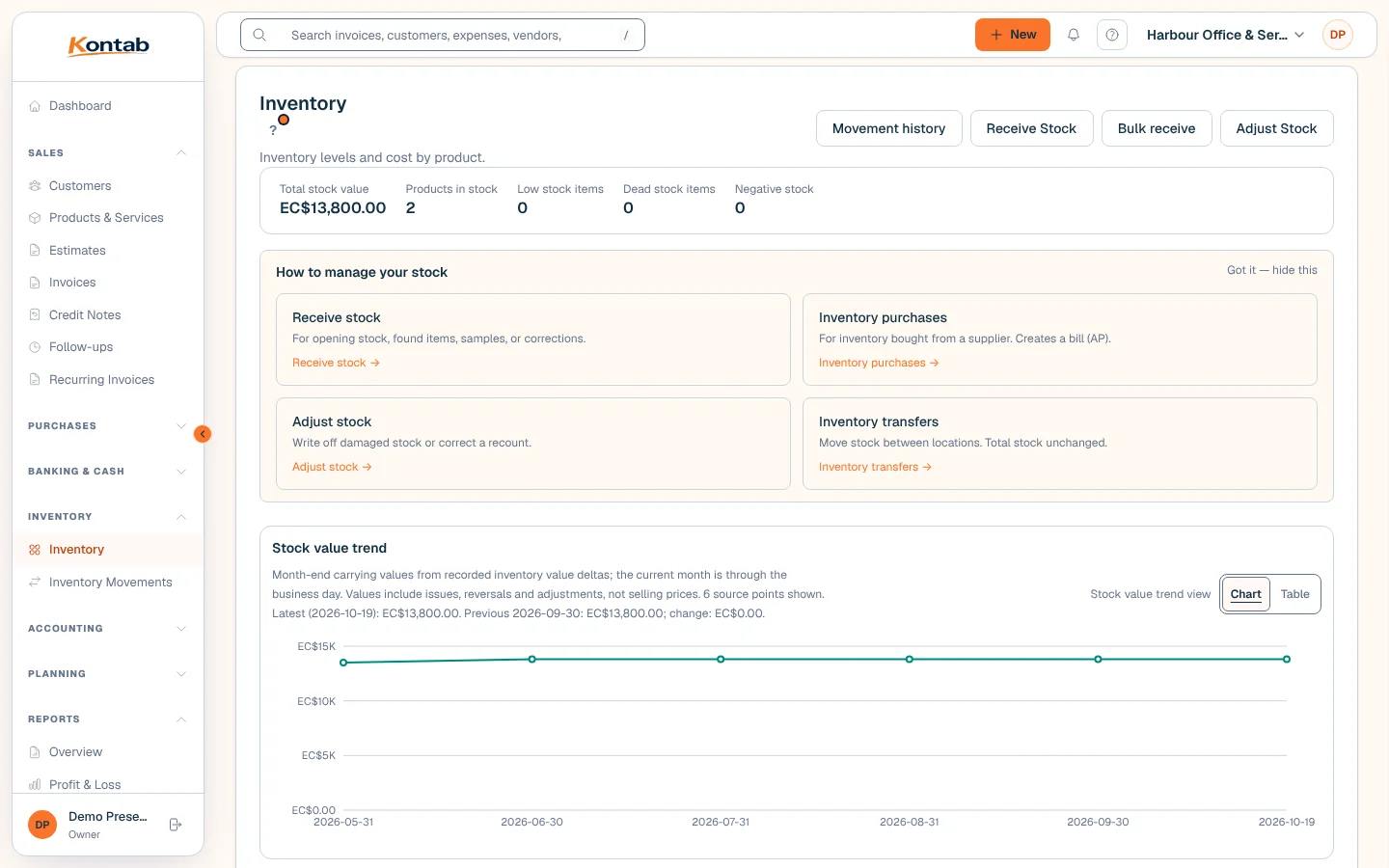The height and width of the screenshot is (868, 1389).
Task: Follow the Inventory purchases arrow link
Action: coord(879,363)
